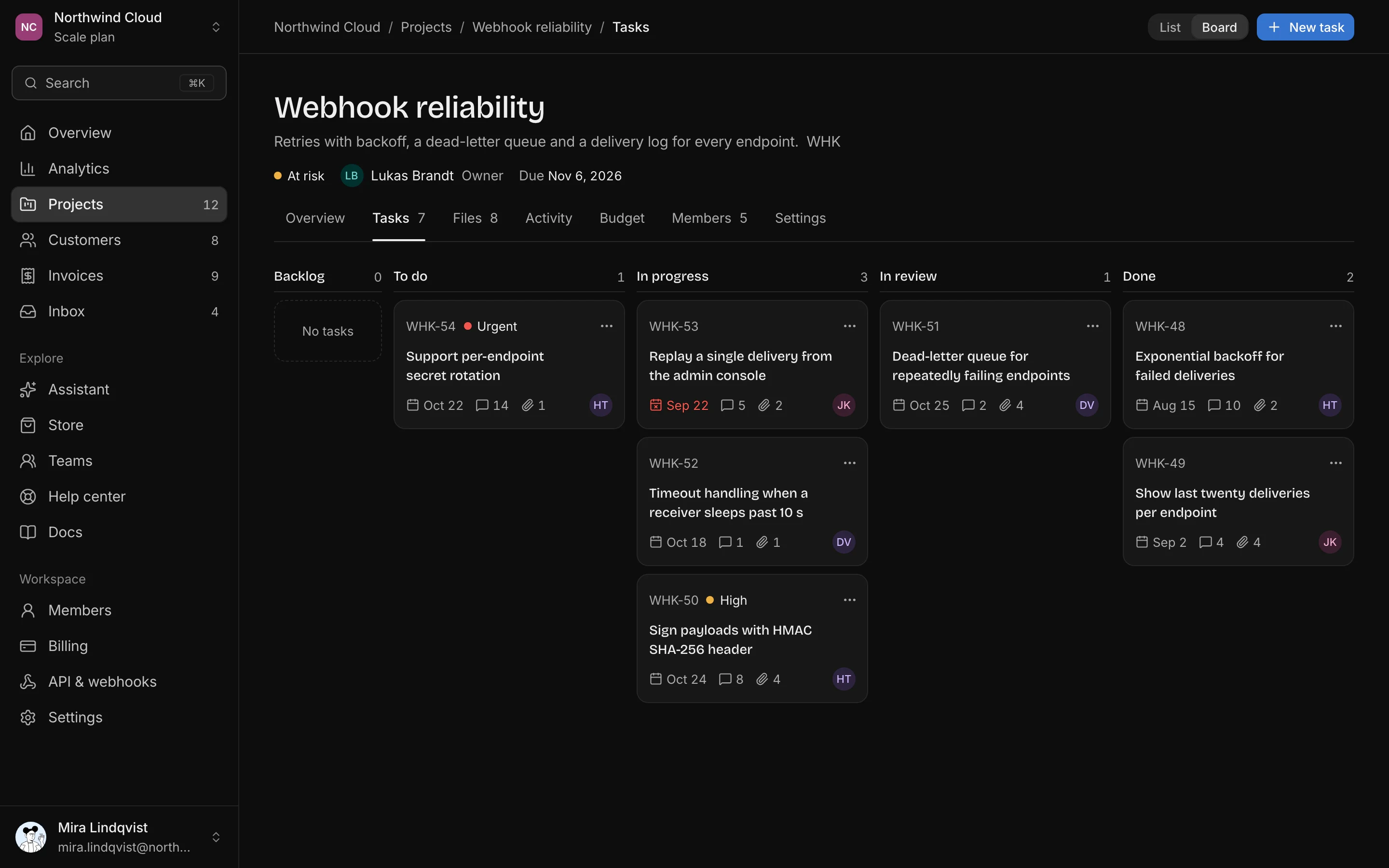The image size is (1389, 868).
Task: Open more options on WHK-50 card
Action: (849, 600)
